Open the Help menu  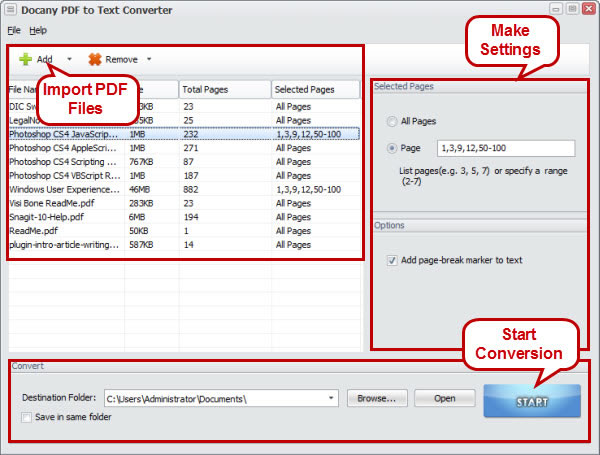coord(37,30)
